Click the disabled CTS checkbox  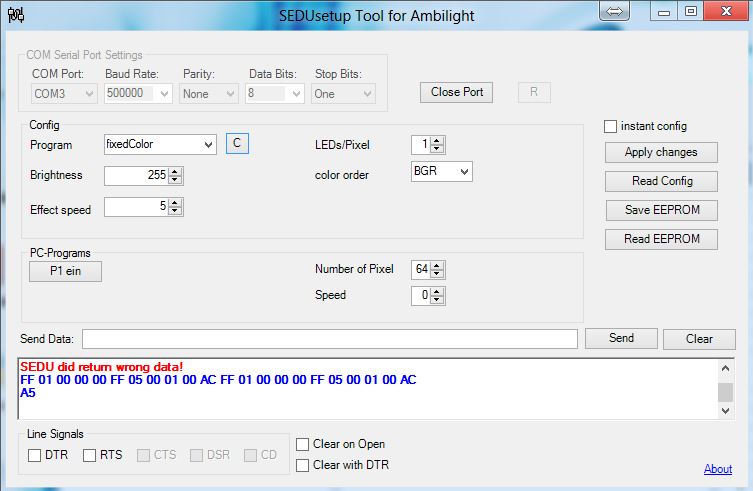pyautogui.click(x=143, y=455)
